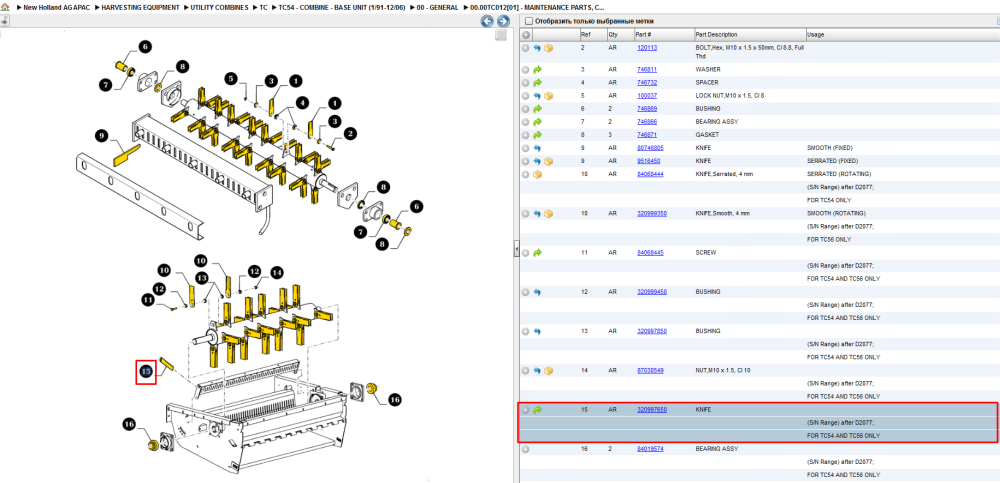Click the package box icon for part 120113
Screen dimensions: 1000x483
(548, 48)
